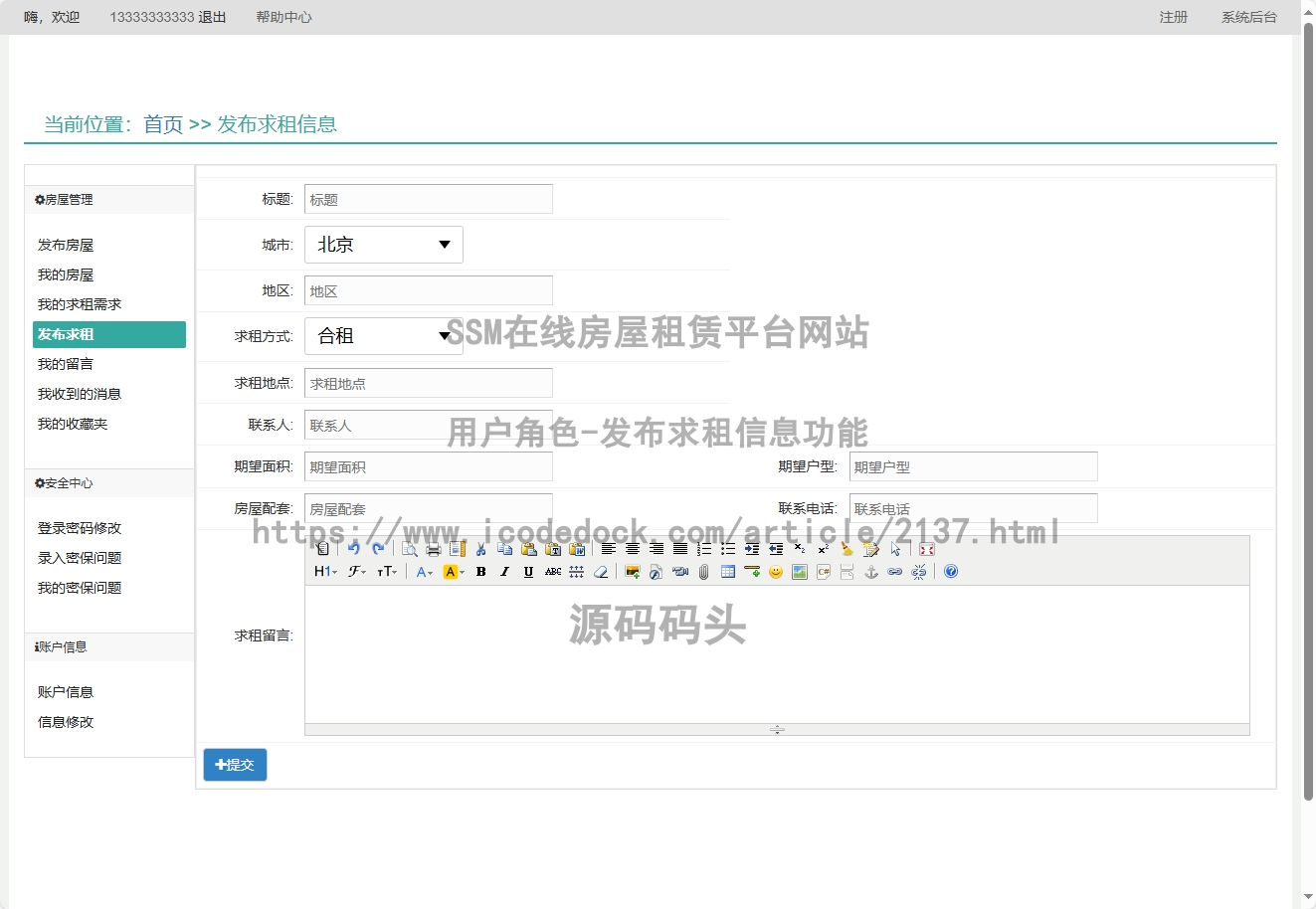Remove hyperlink with unlink icon
Screen dimensions: 1316x909
point(919,572)
